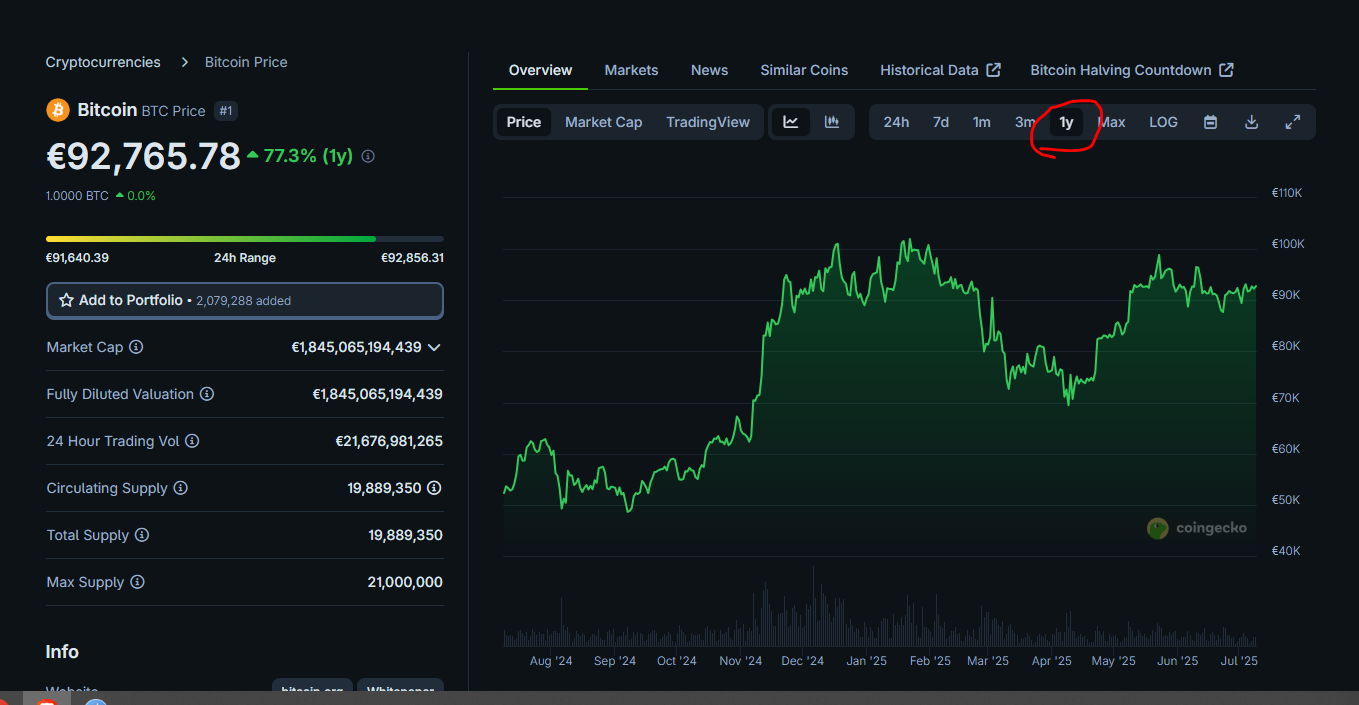The height and width of the screenshot is (705, 1359).
Task: Click info icon beside 19,889,350 circulating value
Action: (434, 488)
